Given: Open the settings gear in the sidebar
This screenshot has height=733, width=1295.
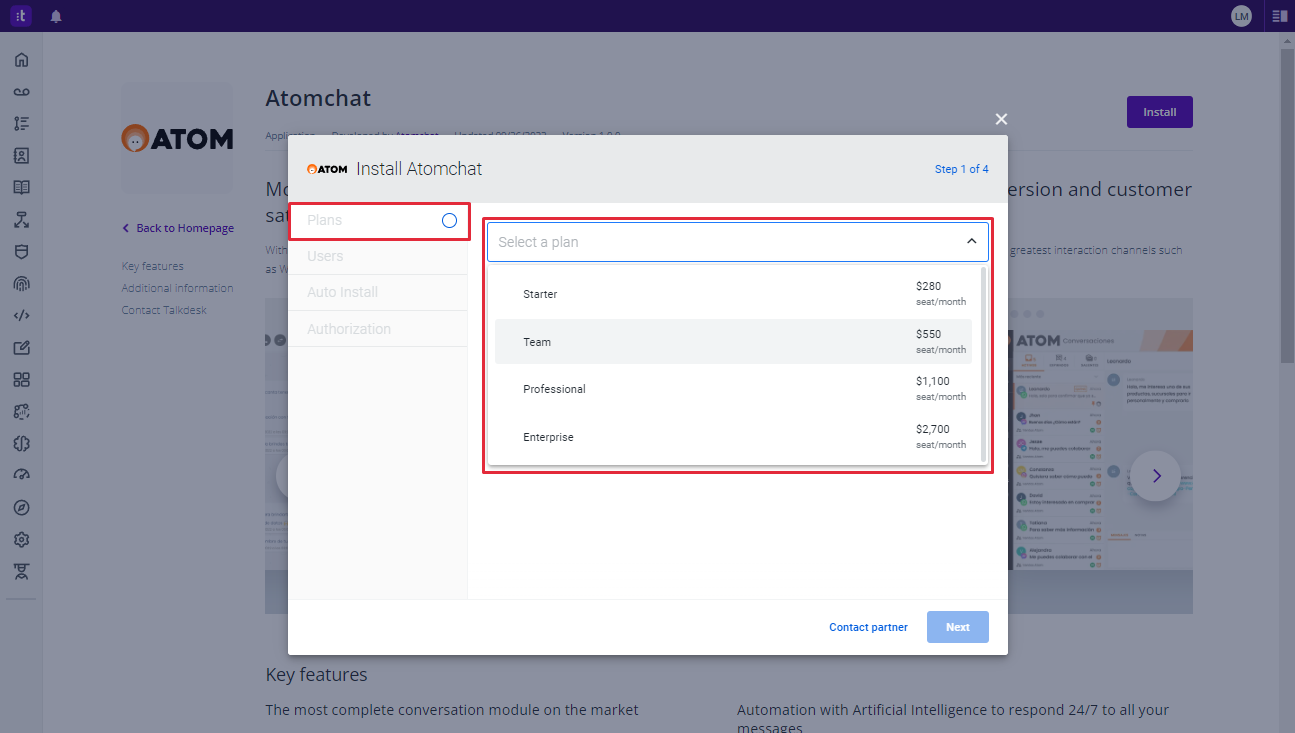Looking at the screenshot, I should coord(21,540).
